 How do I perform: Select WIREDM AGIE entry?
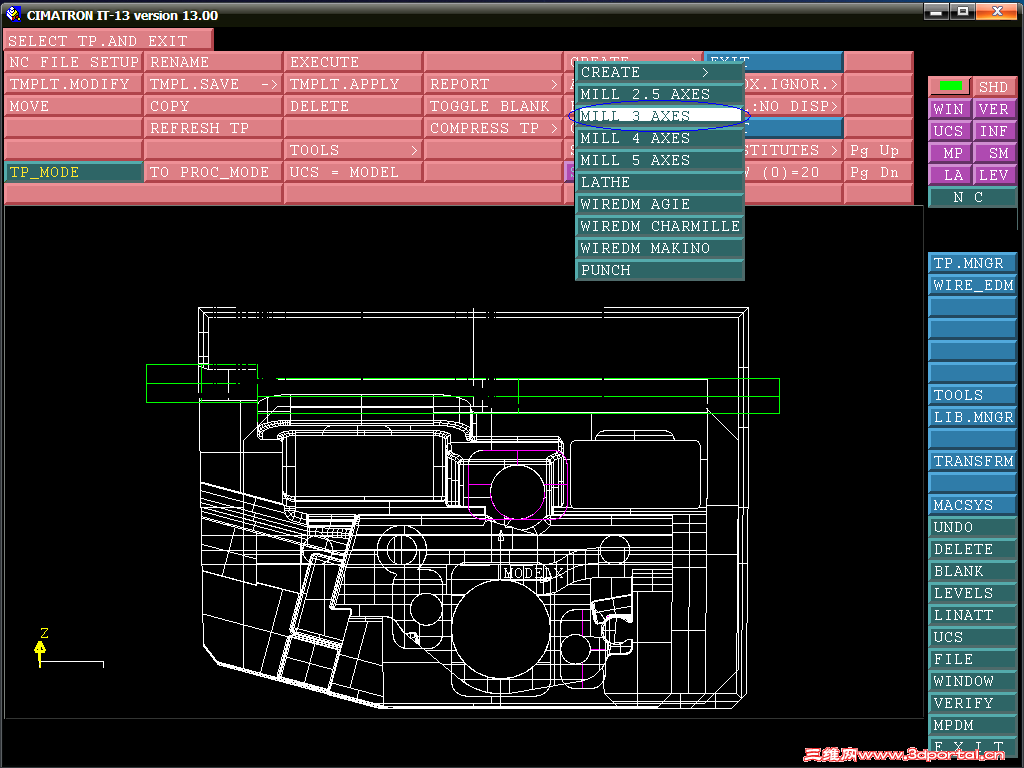[x=660, y=204]
